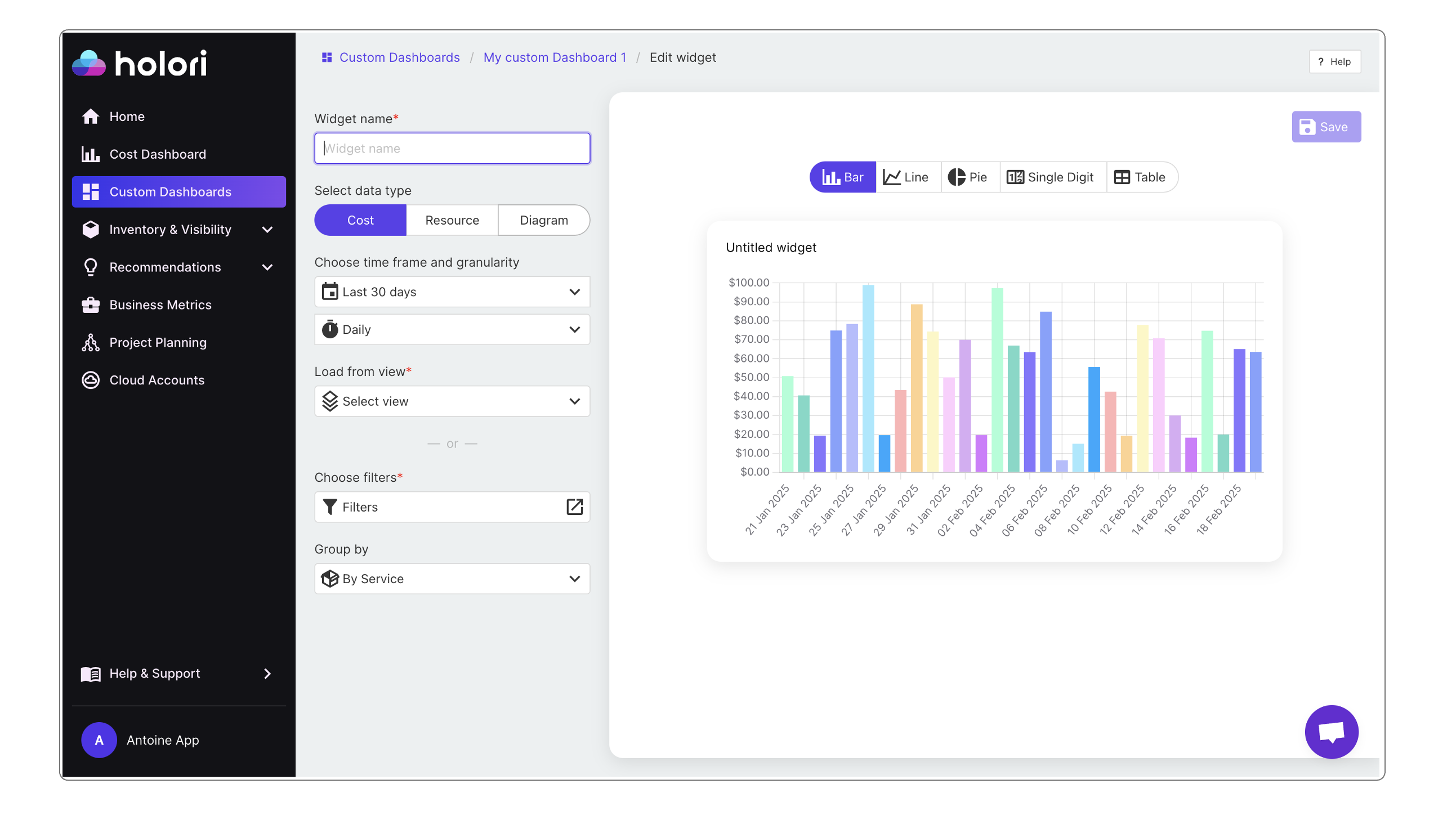
Task: Open the Select view dropdown
Action: pos(452,401)
